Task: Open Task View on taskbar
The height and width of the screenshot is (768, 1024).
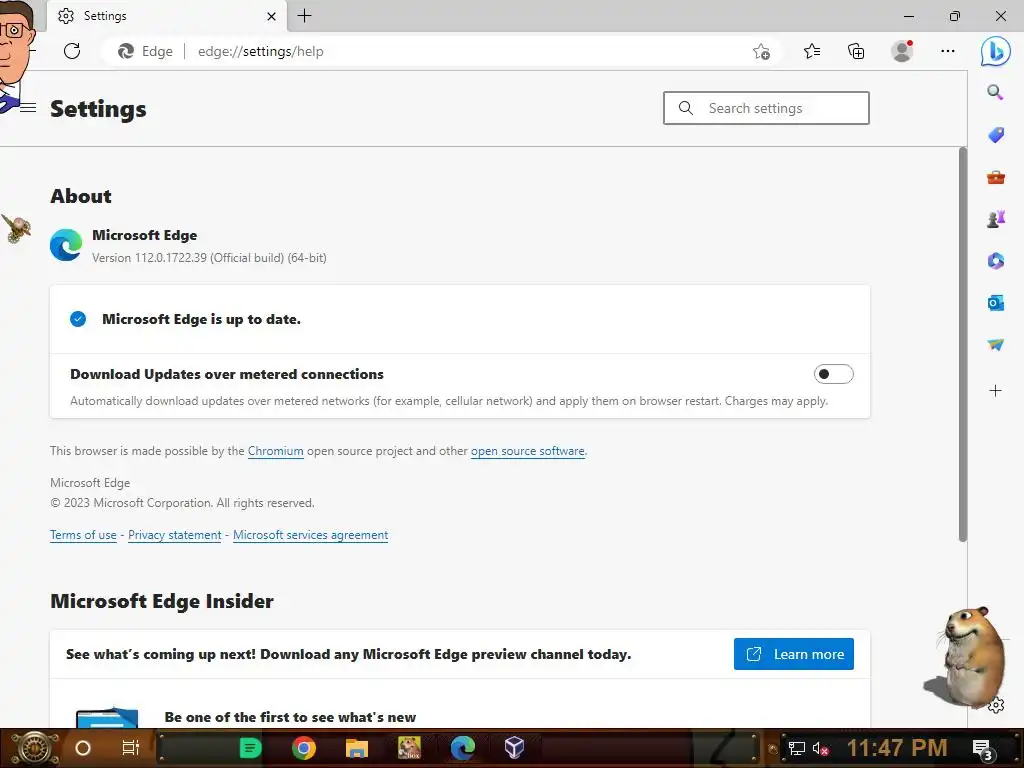Action: coord(131,748)
